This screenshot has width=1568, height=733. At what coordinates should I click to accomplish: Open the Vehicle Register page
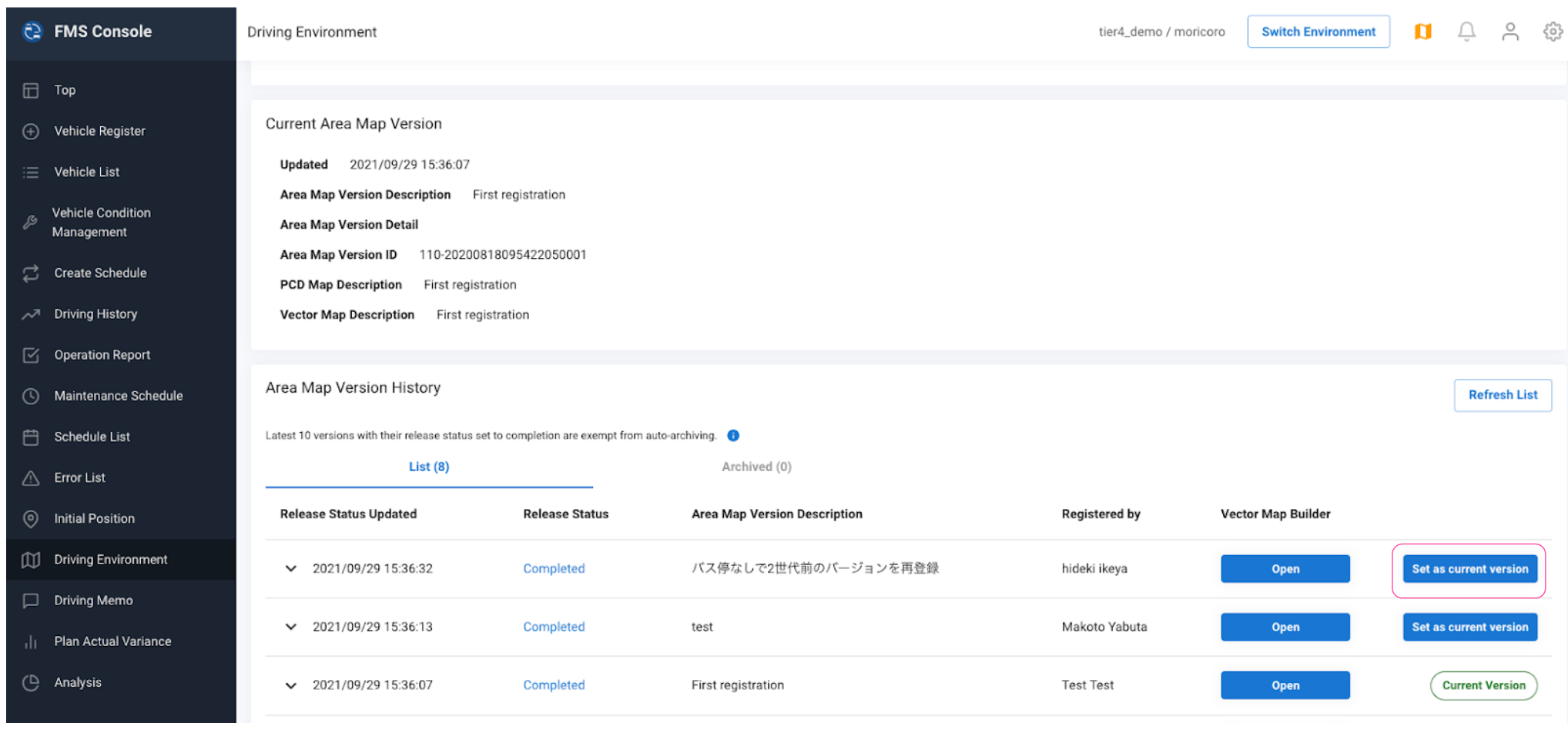point(99,131)
